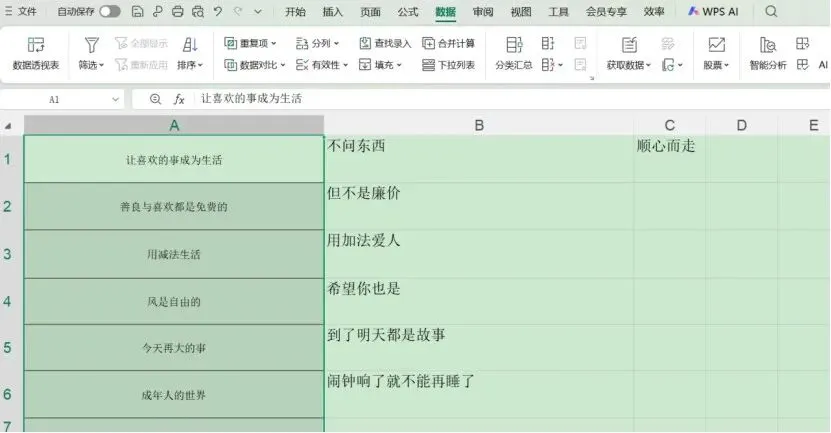The image size is (831, 433).
Task: Open the 分列 dropdown
Action: tap(317, 43)
